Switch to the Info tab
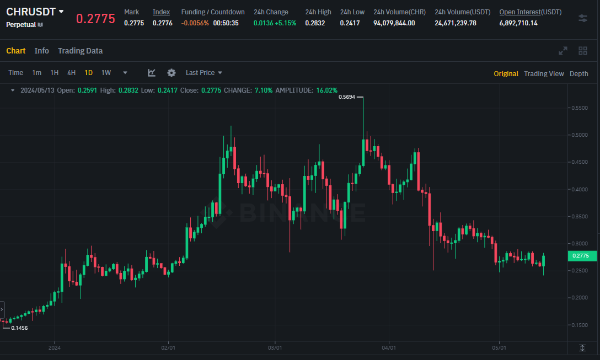The image size is (600, 360). (42, 51)
